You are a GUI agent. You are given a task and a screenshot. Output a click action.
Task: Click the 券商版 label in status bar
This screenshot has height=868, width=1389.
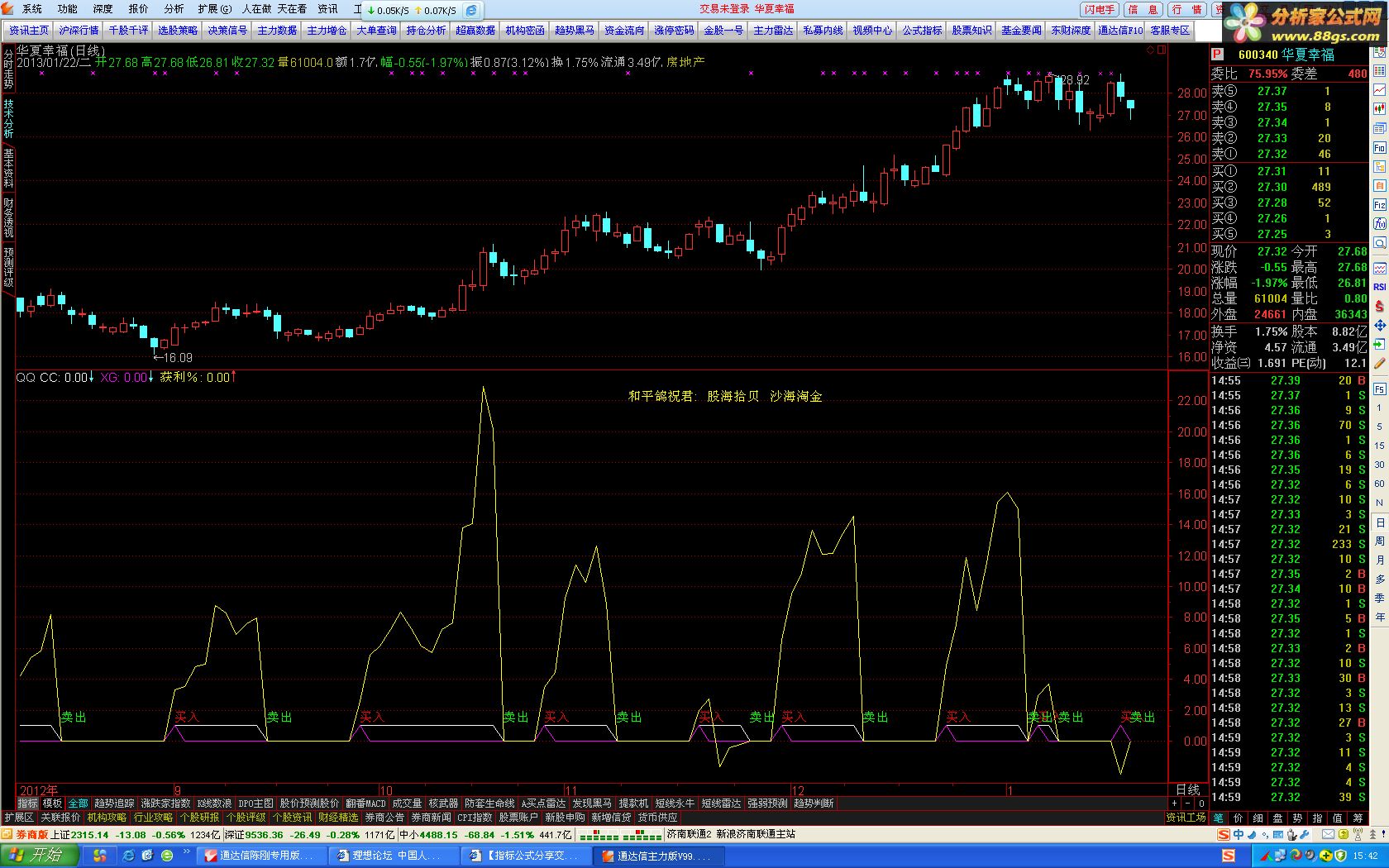31,835
